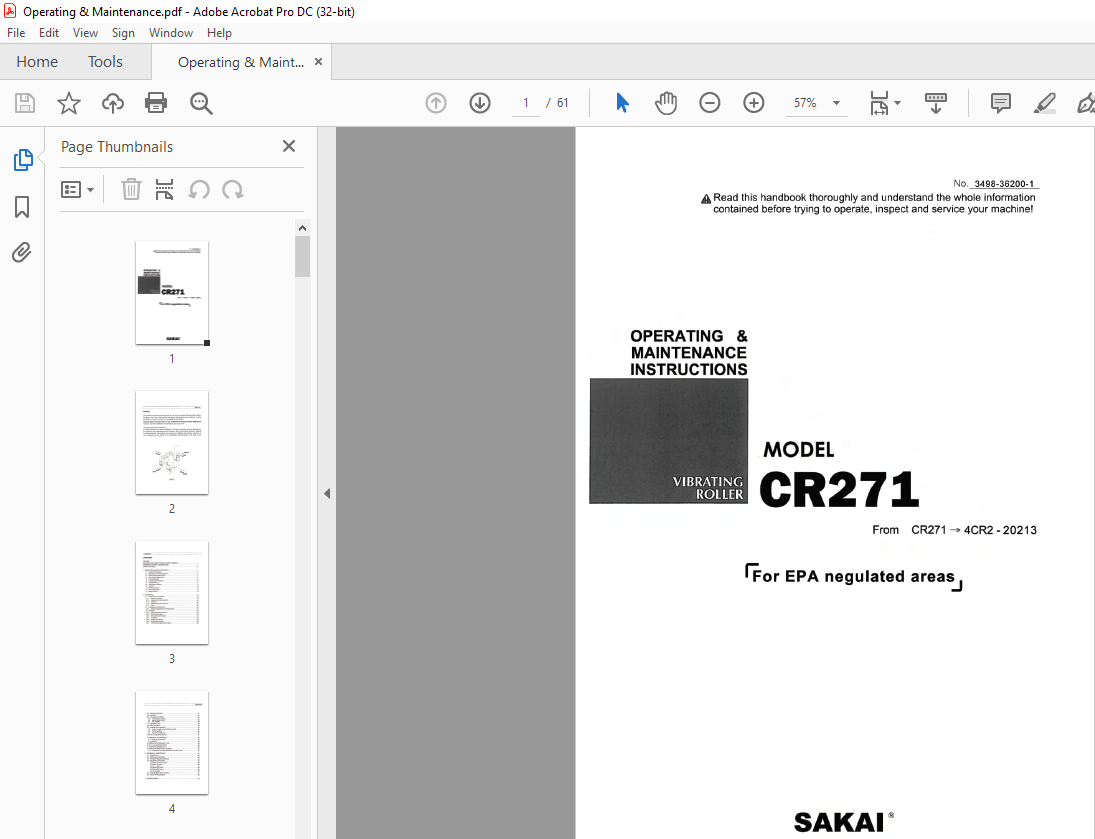The height and width of the screenshot is (839, 1095).
Task: Select the Highlight text pen tool
Action: click(x=1044, y=103)
